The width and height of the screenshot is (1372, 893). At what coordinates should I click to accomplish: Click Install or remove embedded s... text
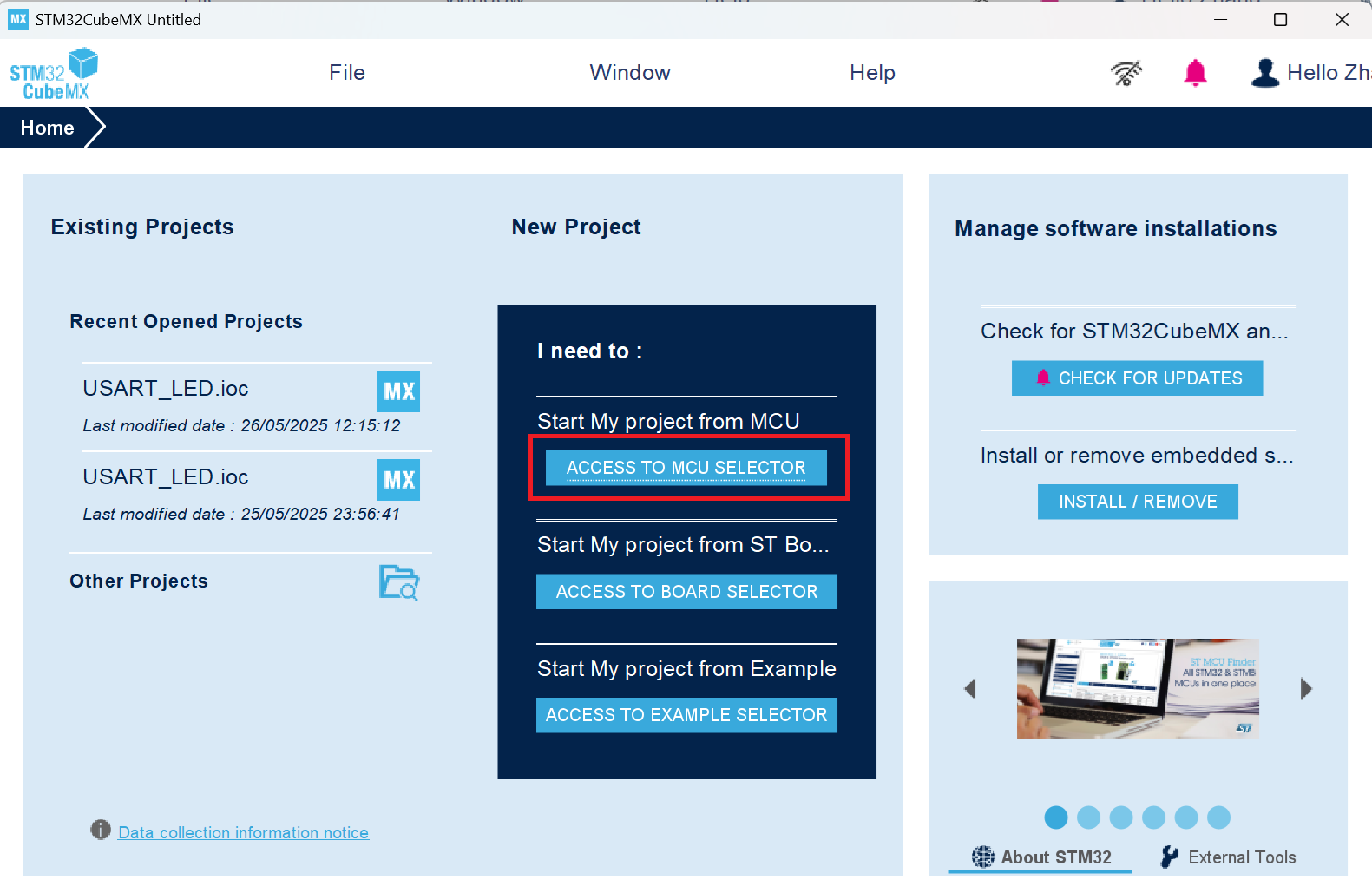(1137, 456)
